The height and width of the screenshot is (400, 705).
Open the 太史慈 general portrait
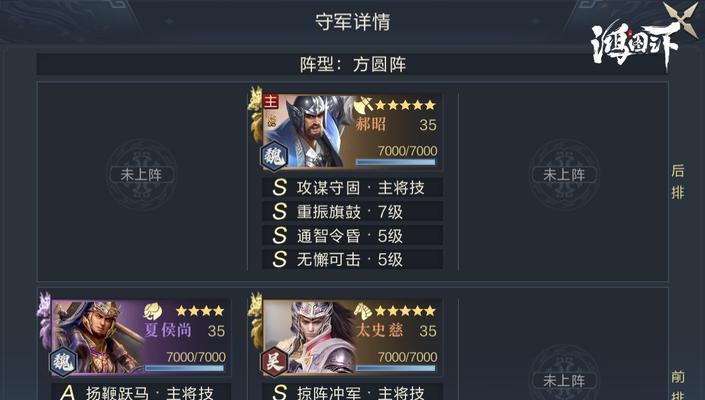309,337
